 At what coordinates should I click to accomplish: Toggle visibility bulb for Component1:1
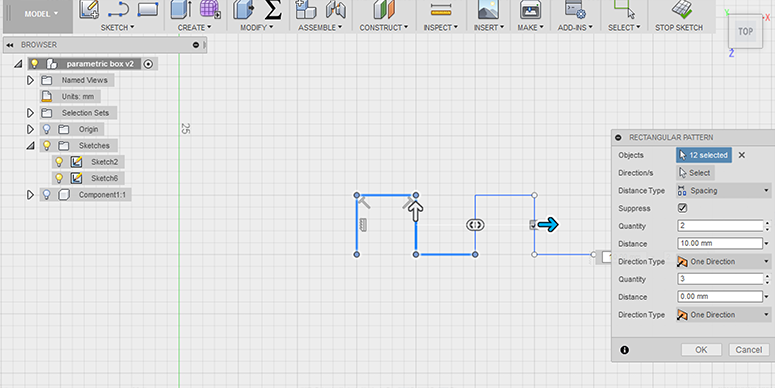(46, 195)
